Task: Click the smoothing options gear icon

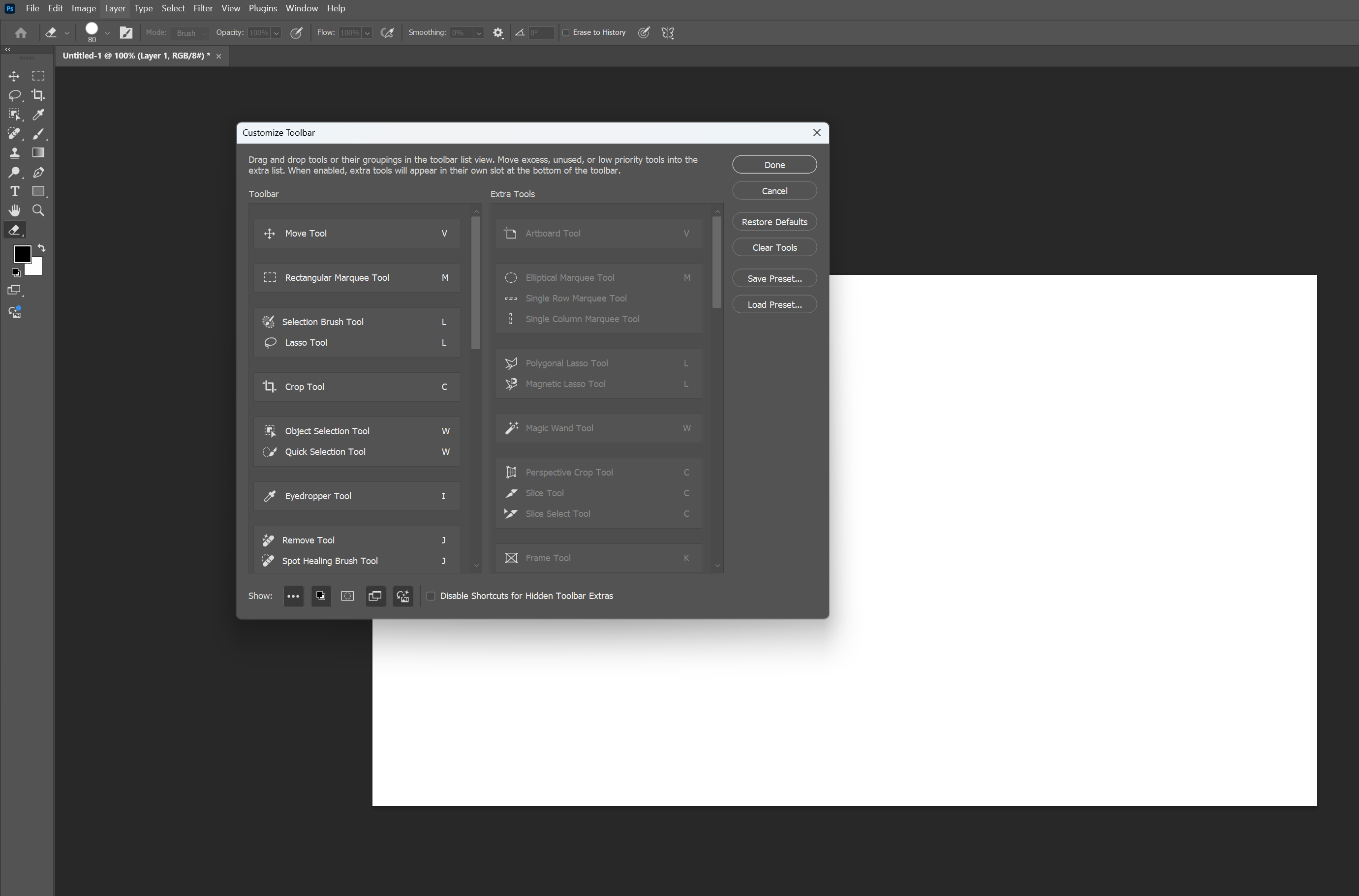Action: tap(498, 33)
